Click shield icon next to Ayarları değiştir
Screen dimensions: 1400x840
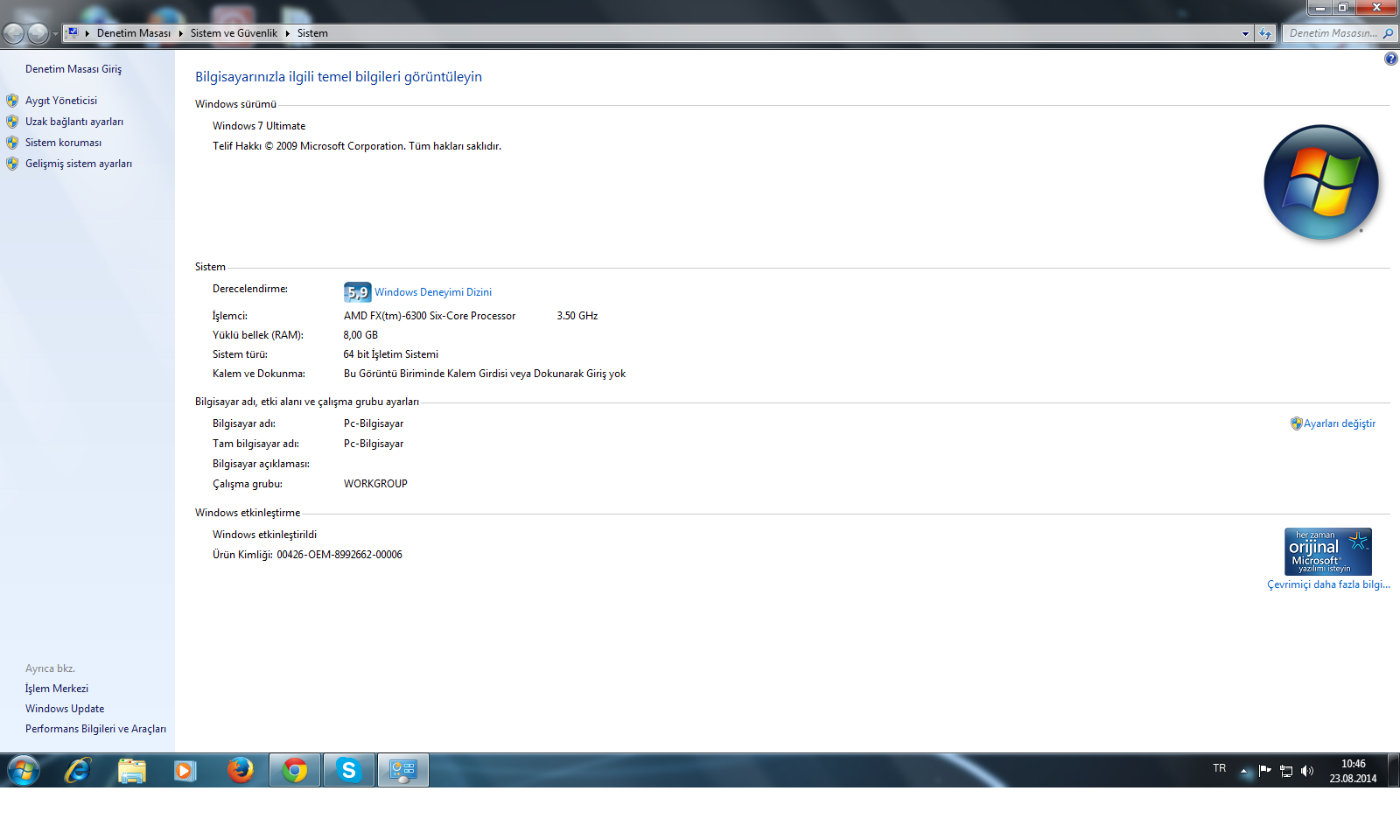(x=1297, y=423)
